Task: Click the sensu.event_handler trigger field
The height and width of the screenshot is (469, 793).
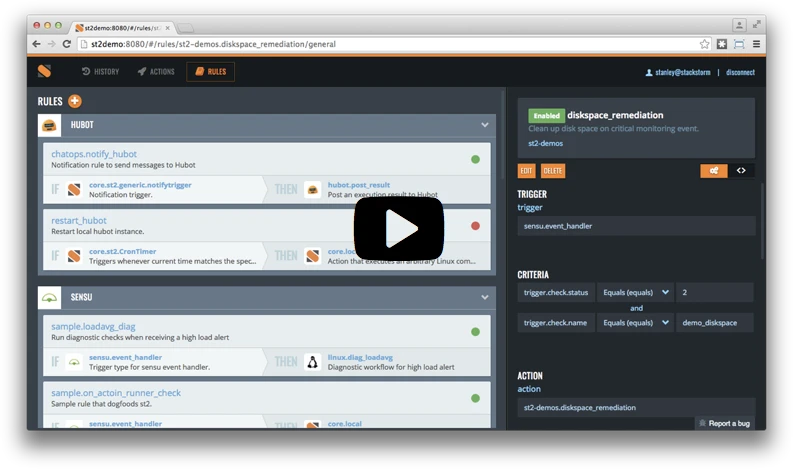Action: (x=636, y=226)
